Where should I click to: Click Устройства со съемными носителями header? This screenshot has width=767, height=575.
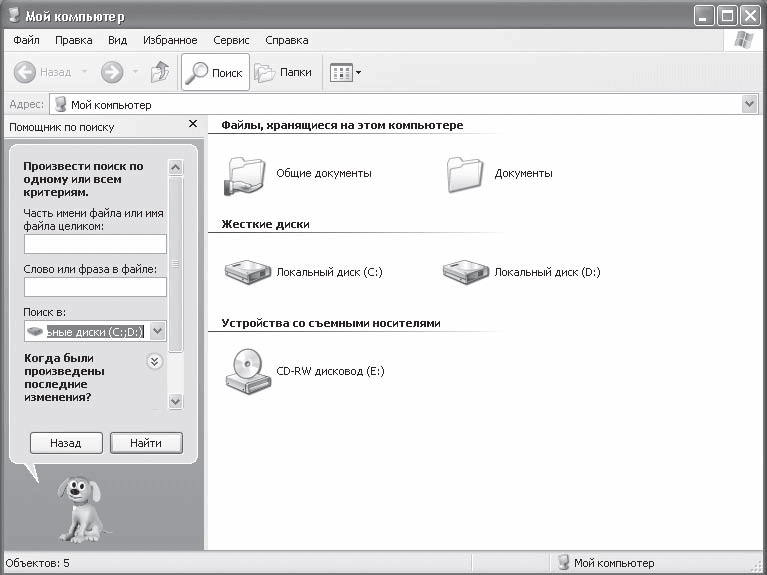click(331, 323)
